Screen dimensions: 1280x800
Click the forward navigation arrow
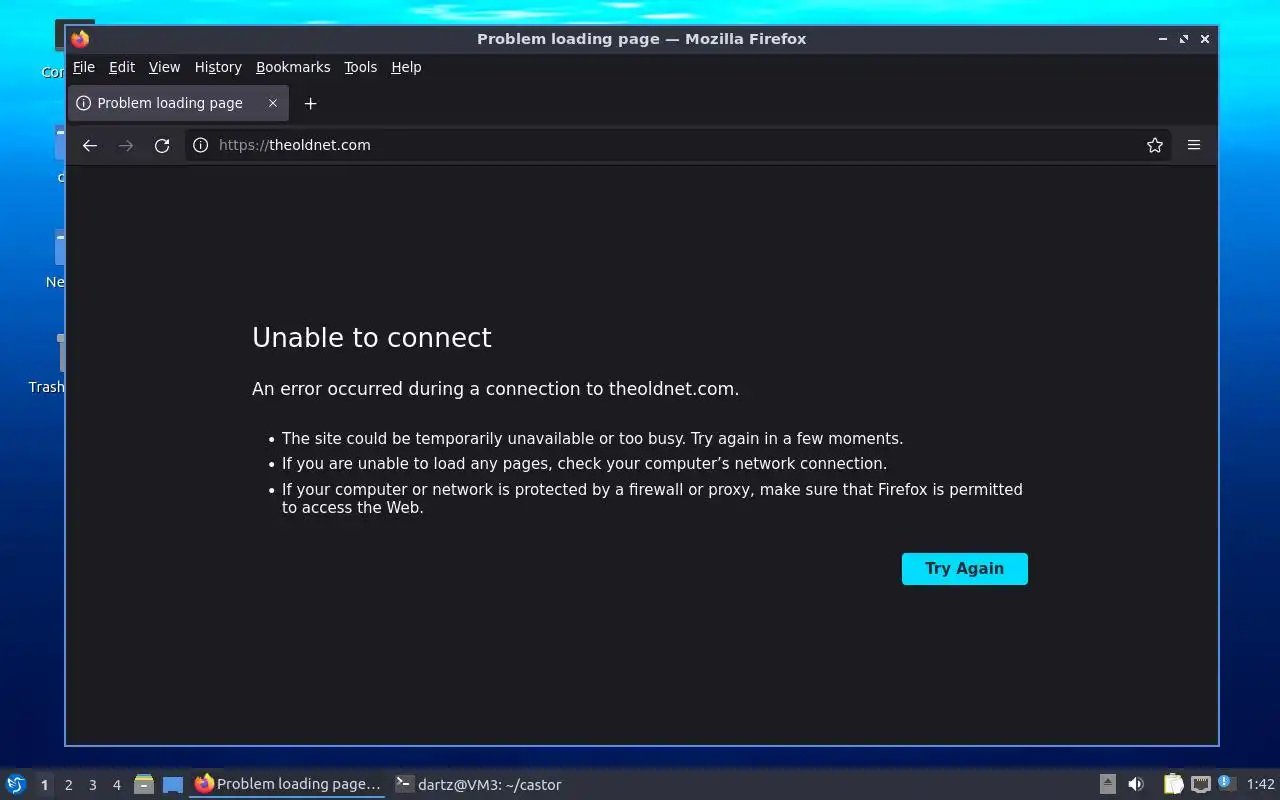[126, 145]
